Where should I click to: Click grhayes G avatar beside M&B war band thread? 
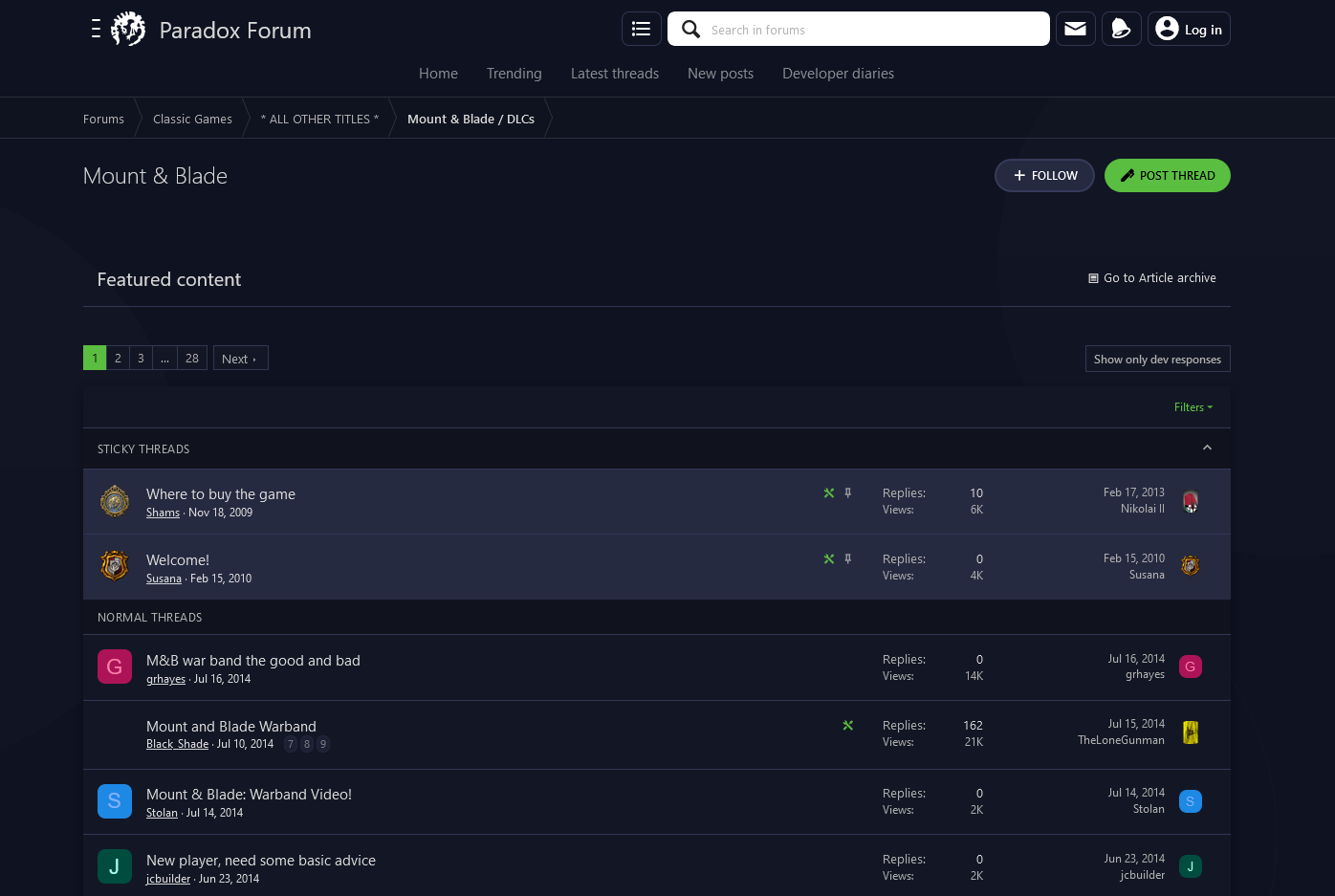pyautogui.click(x=115, y=667)
